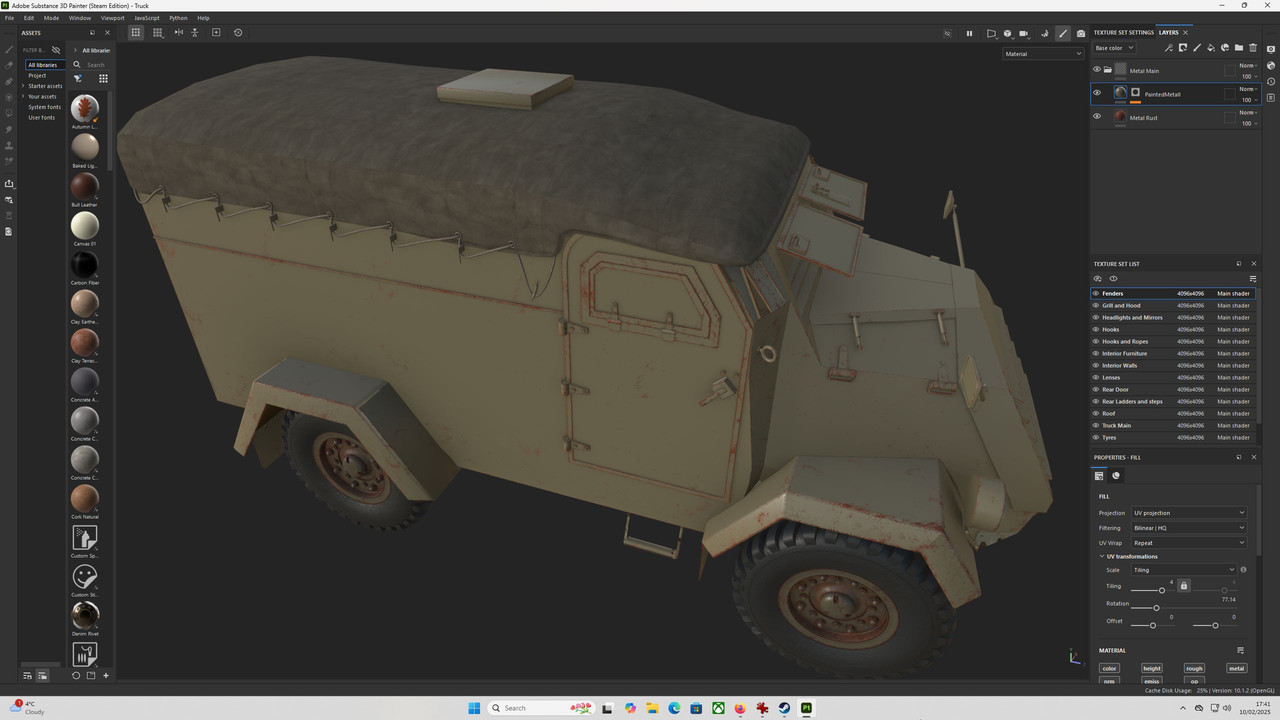The width and height of the screenshot is (1280, 720).
Task: Open the Projection dropdown showing UV projection
Action: [1188, 513]
